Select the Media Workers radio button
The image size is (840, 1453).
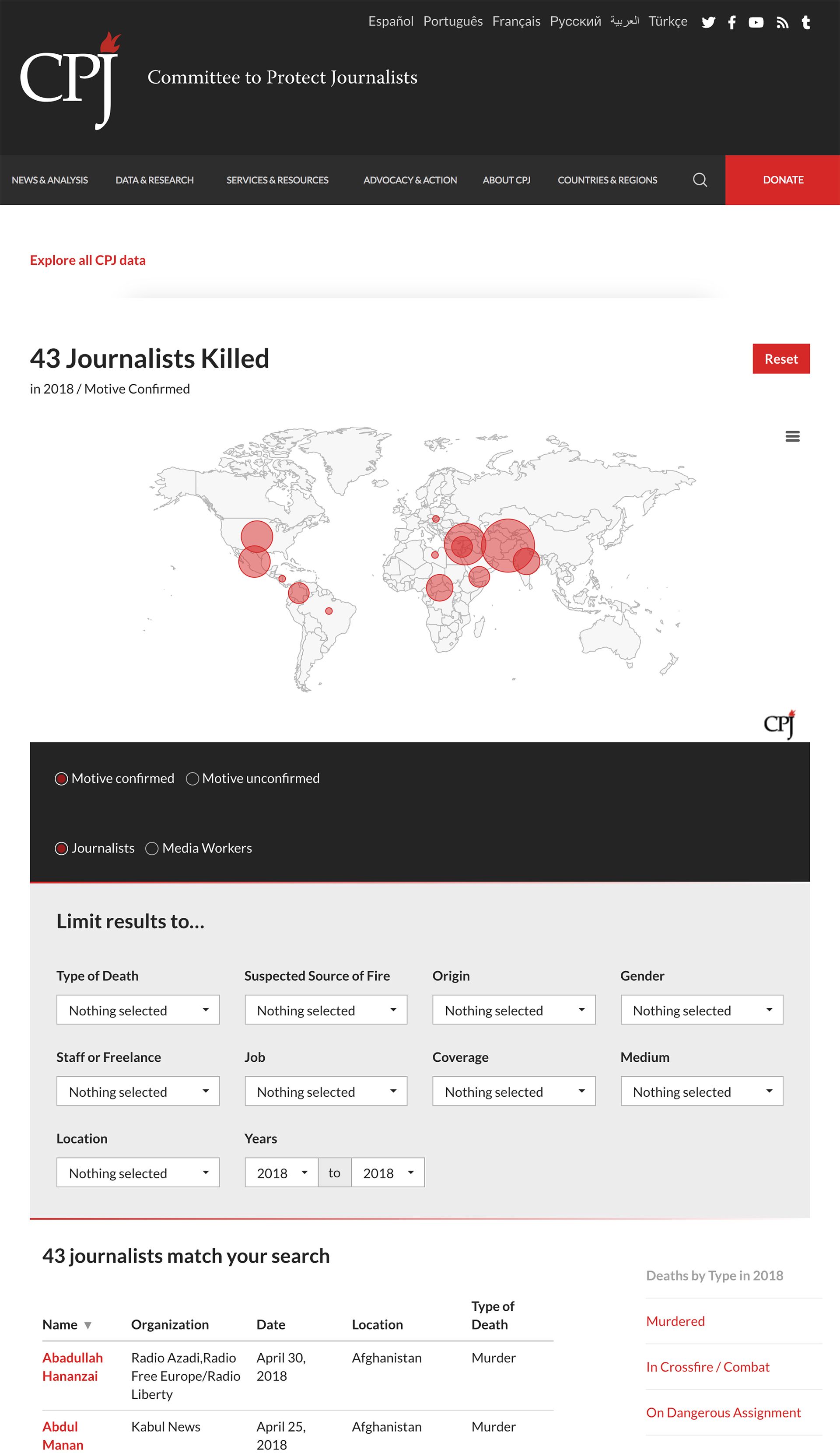tap(152, 849)
